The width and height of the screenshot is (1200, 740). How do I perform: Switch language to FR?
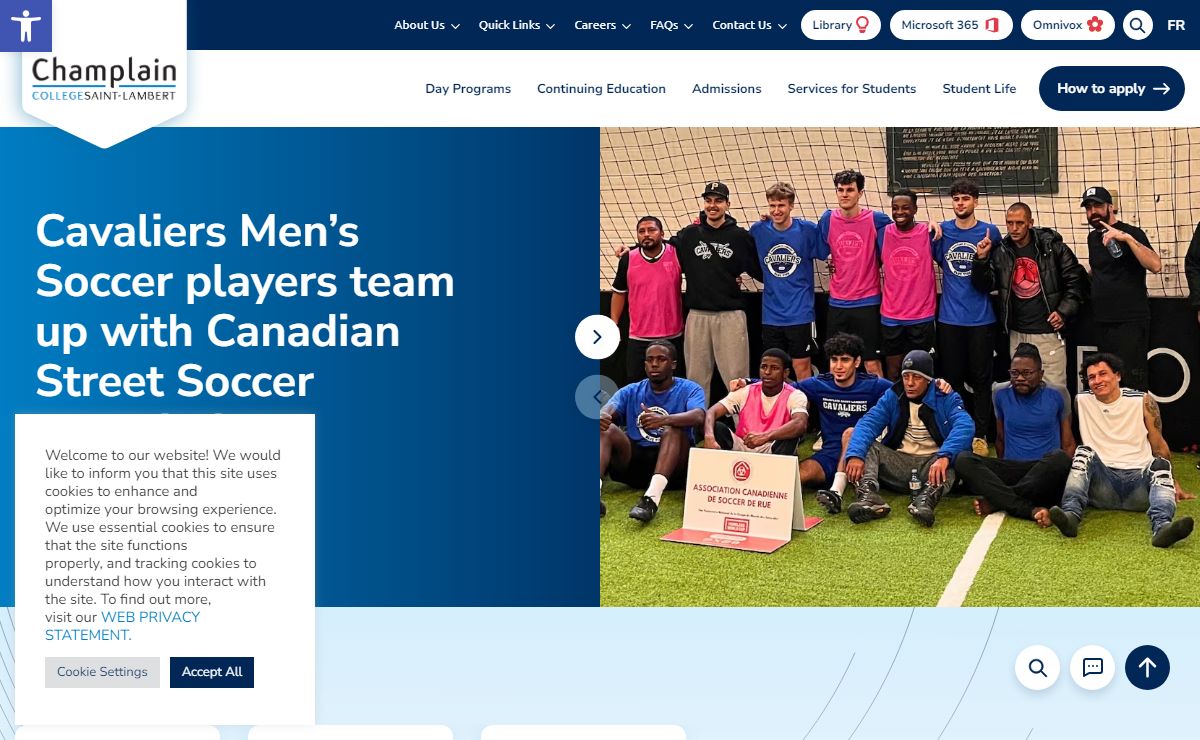[1176, 25]
